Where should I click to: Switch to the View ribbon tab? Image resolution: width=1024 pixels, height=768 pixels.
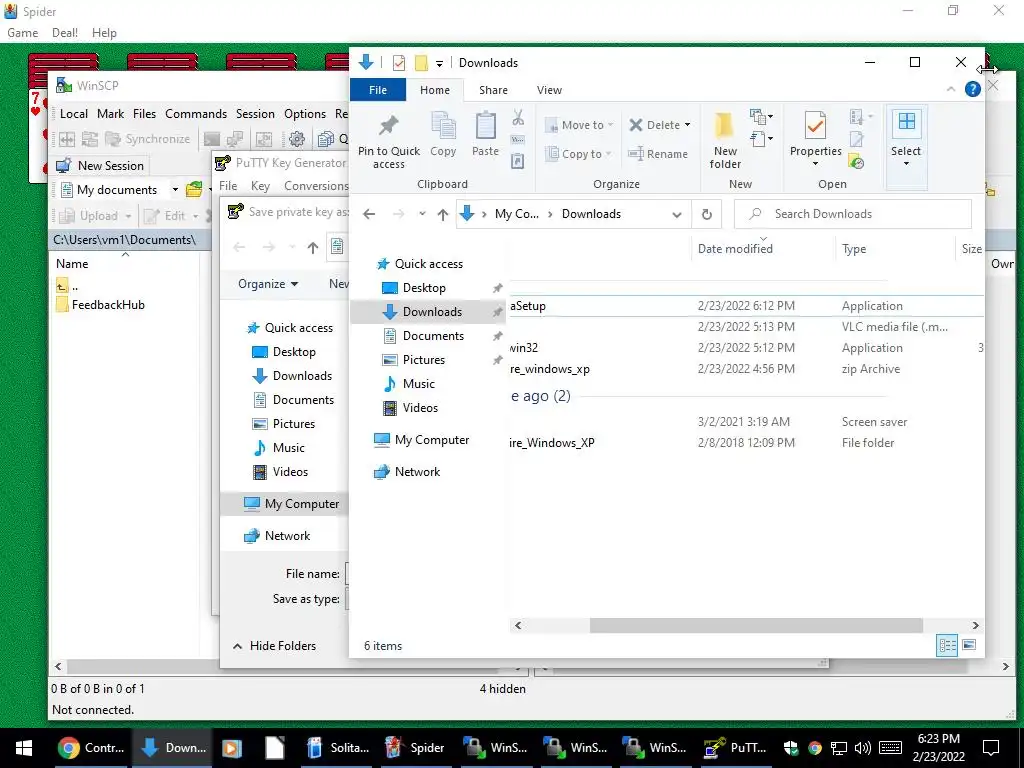549,90
